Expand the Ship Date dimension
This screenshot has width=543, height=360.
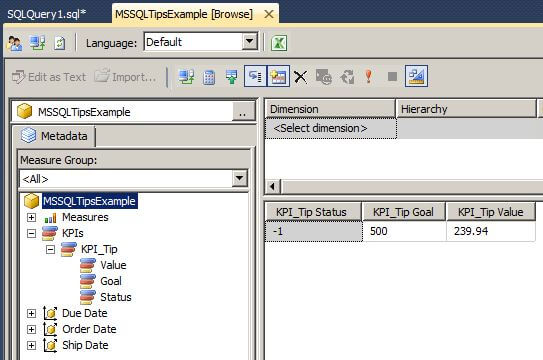31,345
